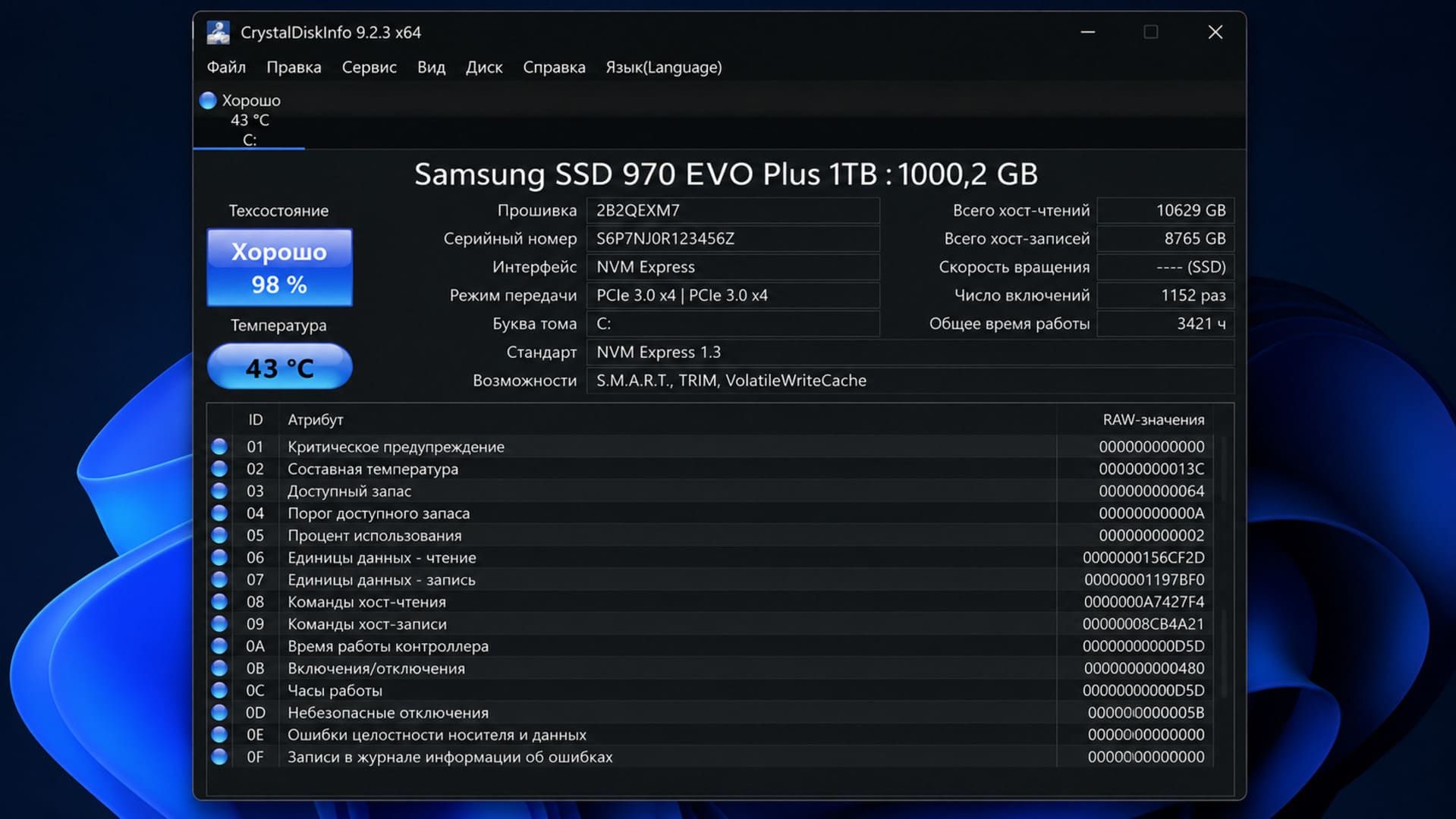Click the serial number field S6P7NJ0R123456Z

733,239
